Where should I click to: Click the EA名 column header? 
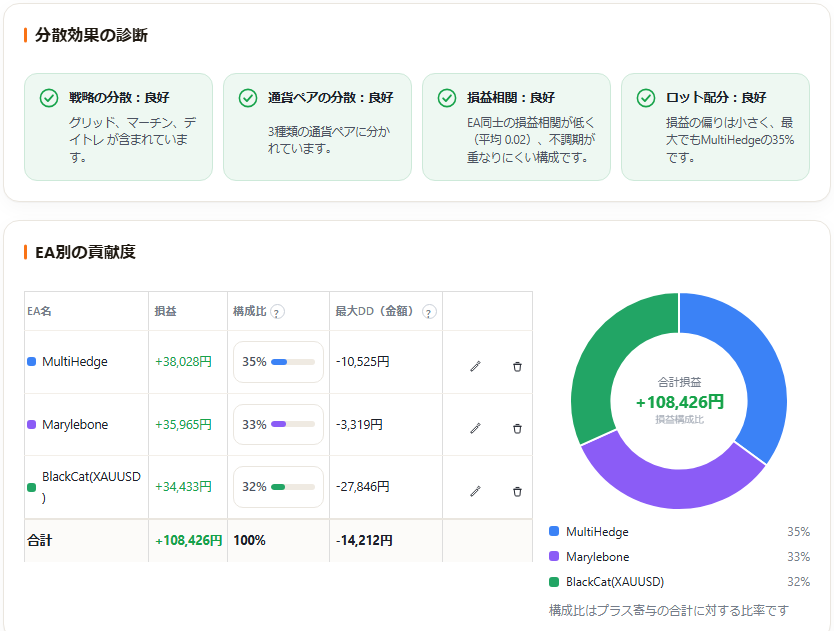click(x=39, y=311)
